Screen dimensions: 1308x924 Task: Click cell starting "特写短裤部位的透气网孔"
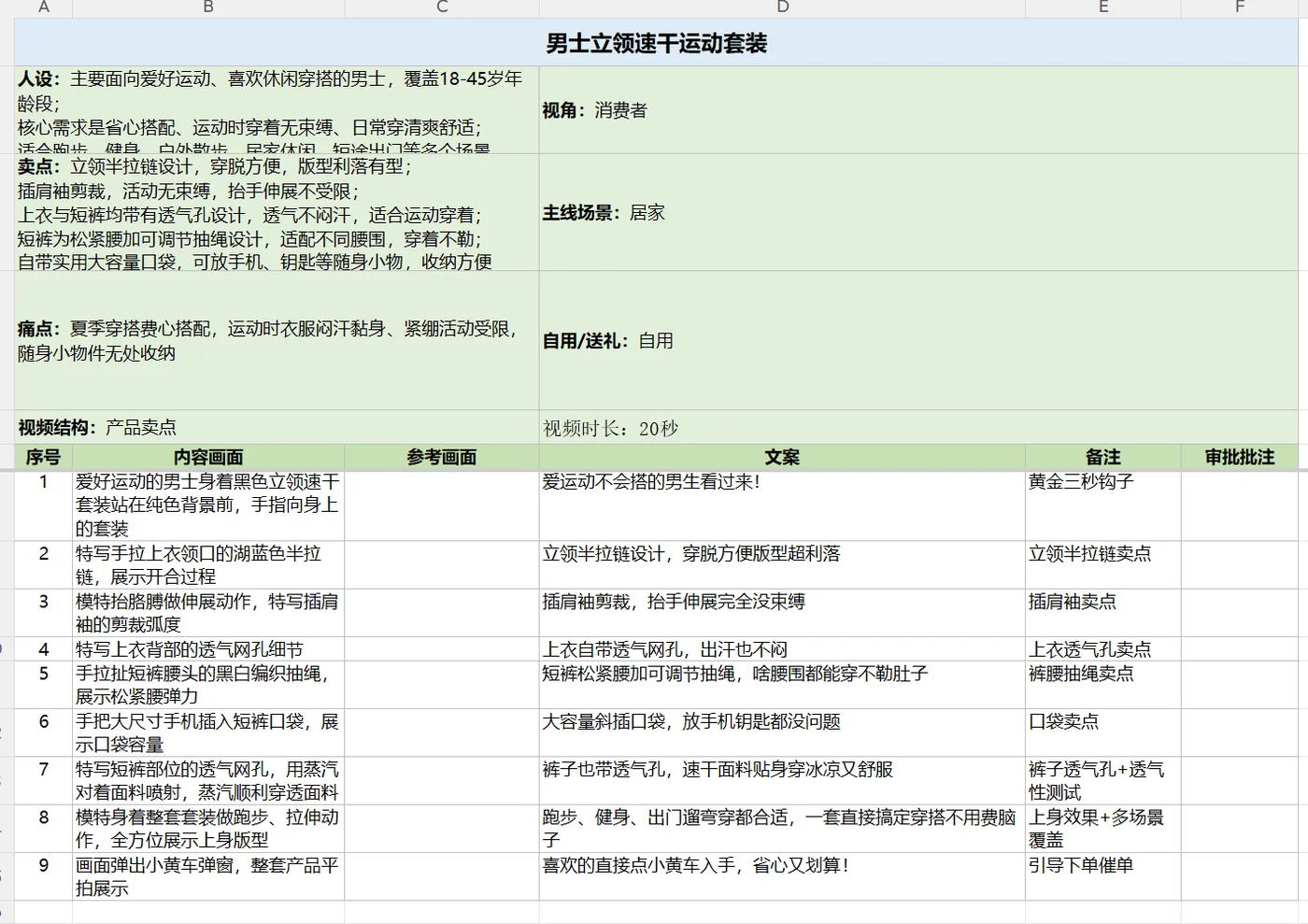[208, 780]
